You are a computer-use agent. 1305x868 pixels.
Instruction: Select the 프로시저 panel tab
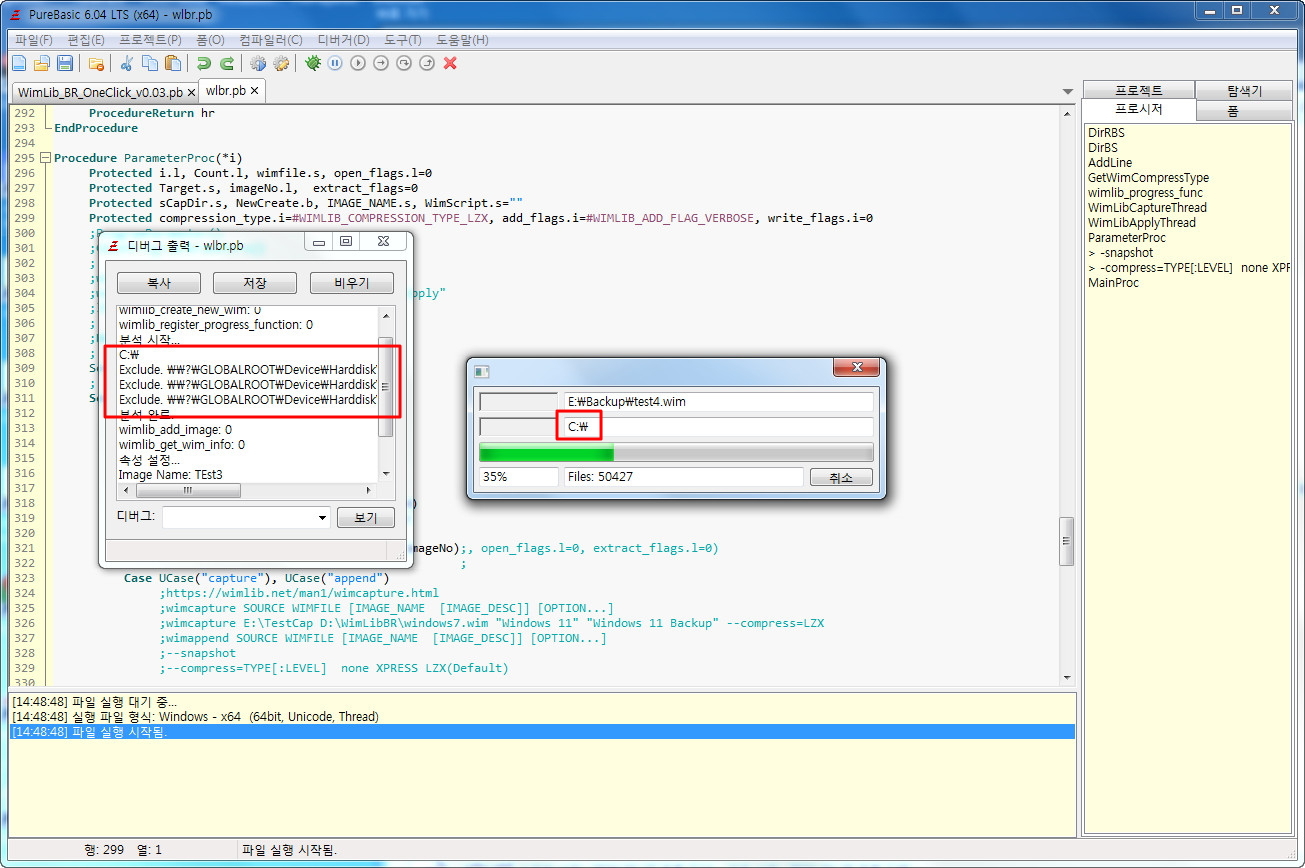pos(1138,109)
